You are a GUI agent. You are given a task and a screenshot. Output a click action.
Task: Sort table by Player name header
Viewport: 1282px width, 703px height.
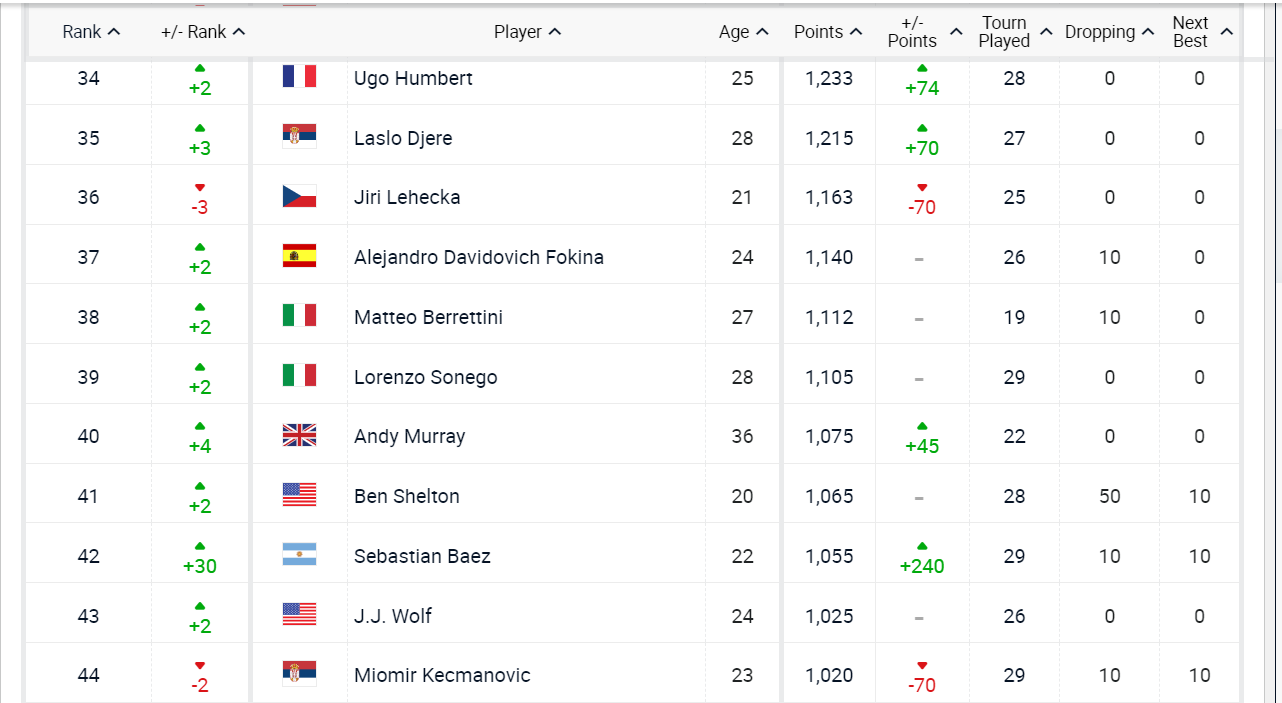pos(527,32)
